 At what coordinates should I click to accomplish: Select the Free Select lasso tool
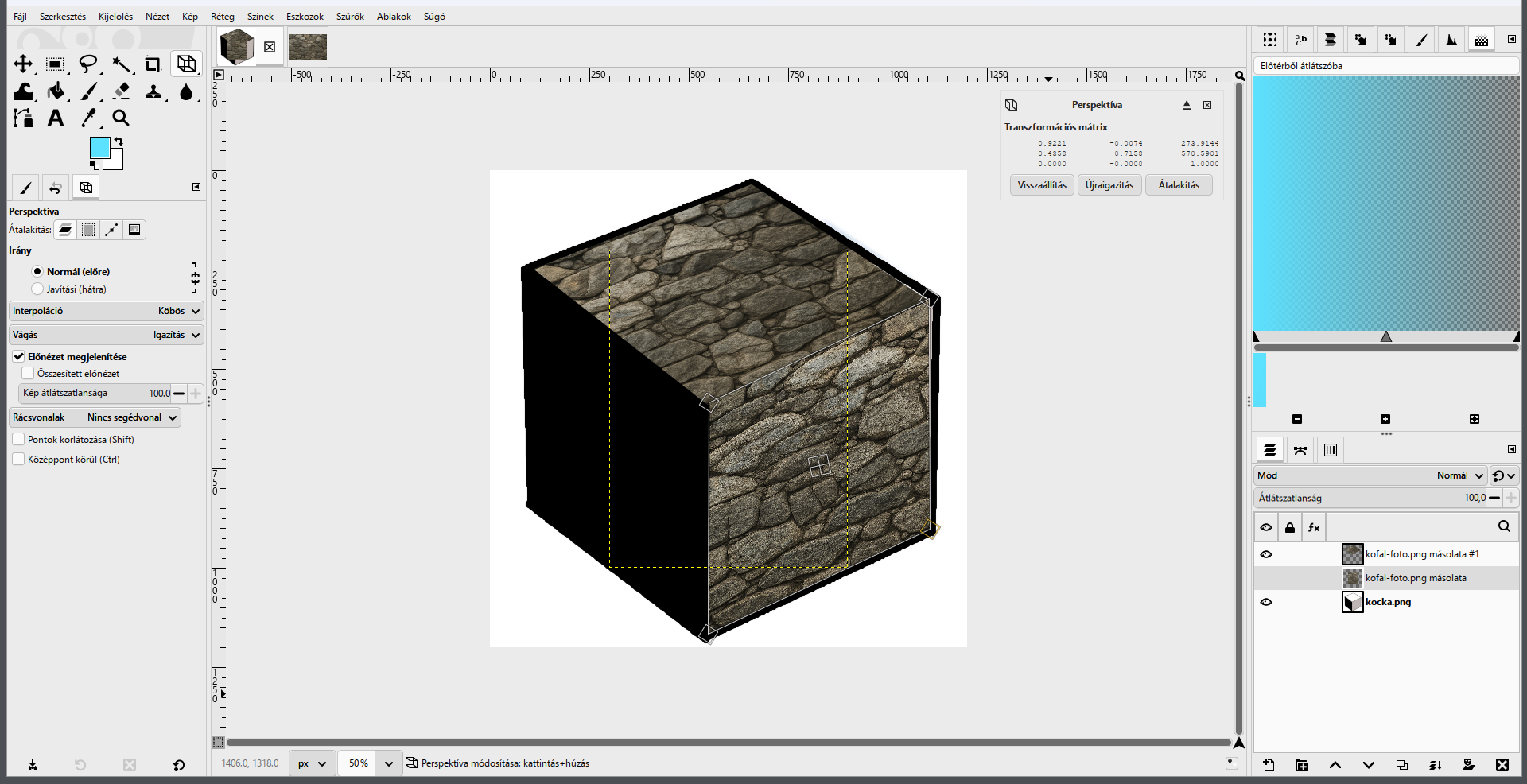click(88, 64)
